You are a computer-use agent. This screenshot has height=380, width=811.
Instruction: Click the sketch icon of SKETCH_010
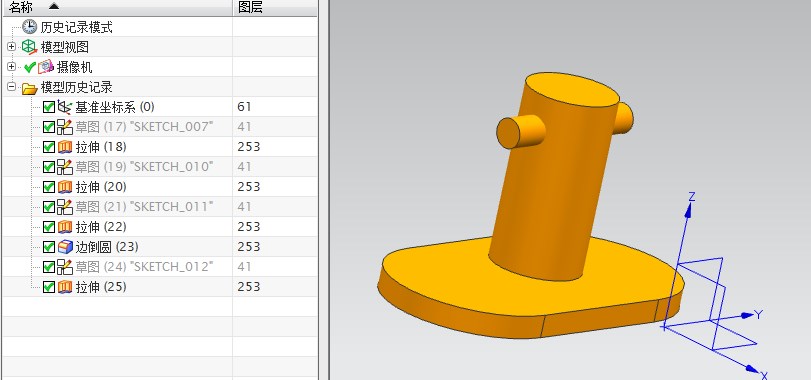tap(65, 167)
